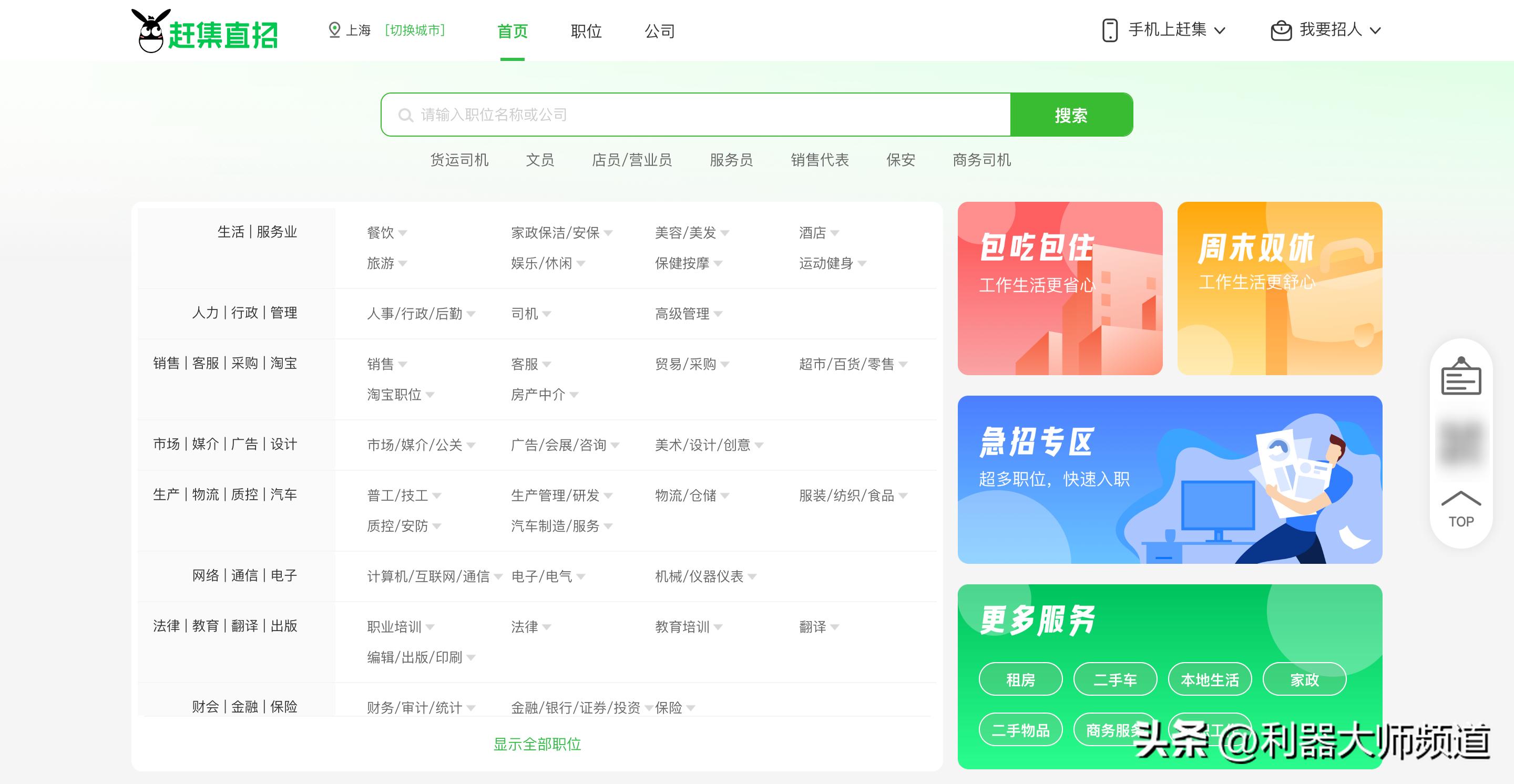The image size is (1514, 784).
Task: Expand the 销售 dropdown arrow
Action: click(x=403, y=365)
